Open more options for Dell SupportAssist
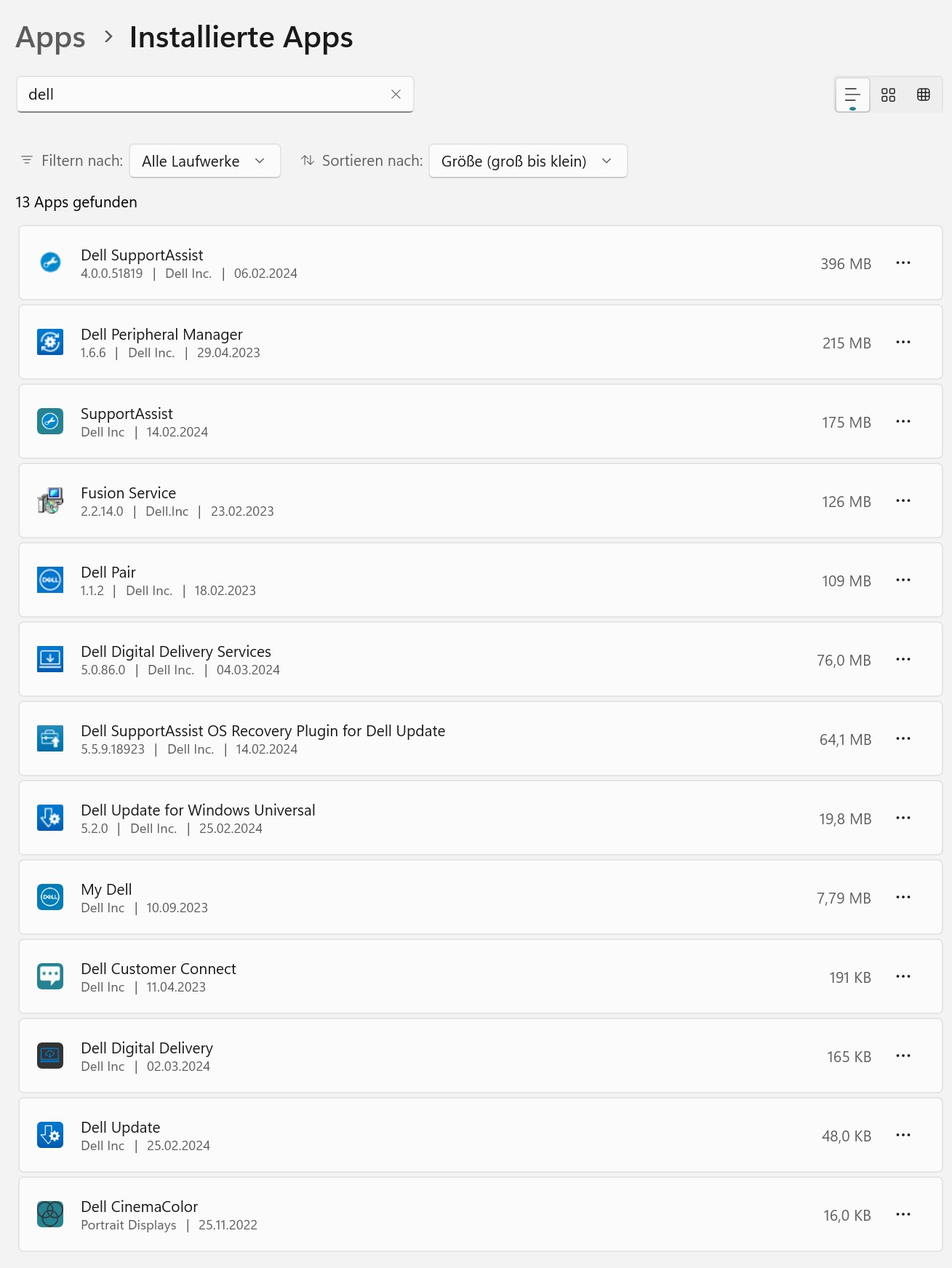The height and width of the screenshot is (1268, 952). pos(903,263)
